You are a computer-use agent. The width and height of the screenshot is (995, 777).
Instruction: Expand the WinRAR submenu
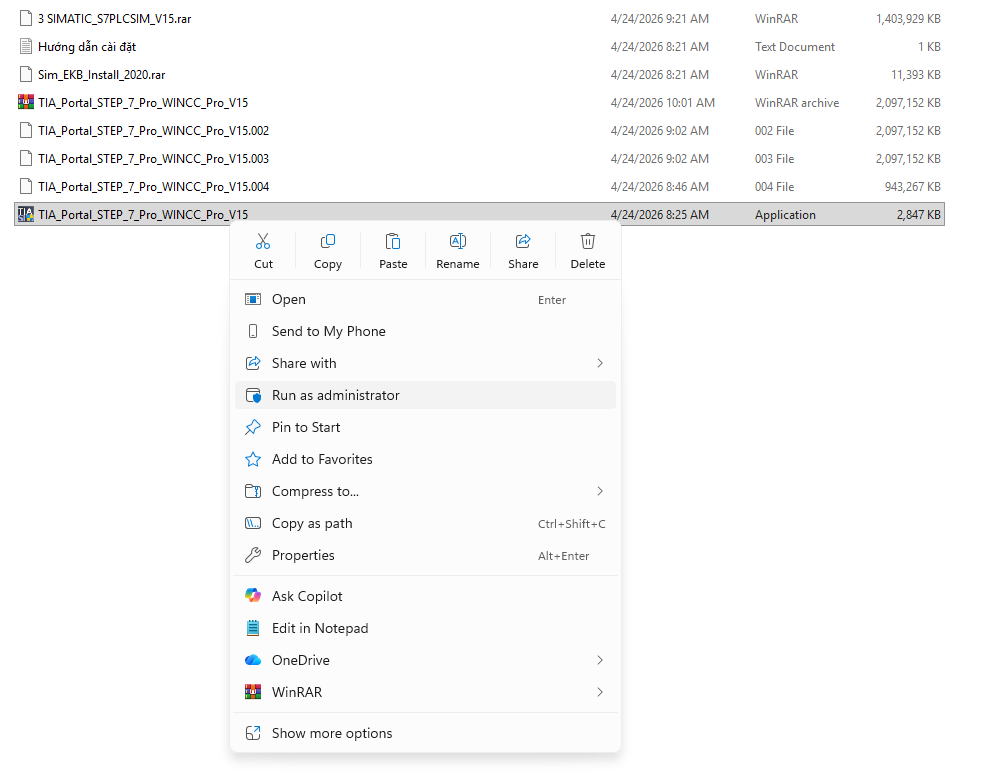(600, 692)
